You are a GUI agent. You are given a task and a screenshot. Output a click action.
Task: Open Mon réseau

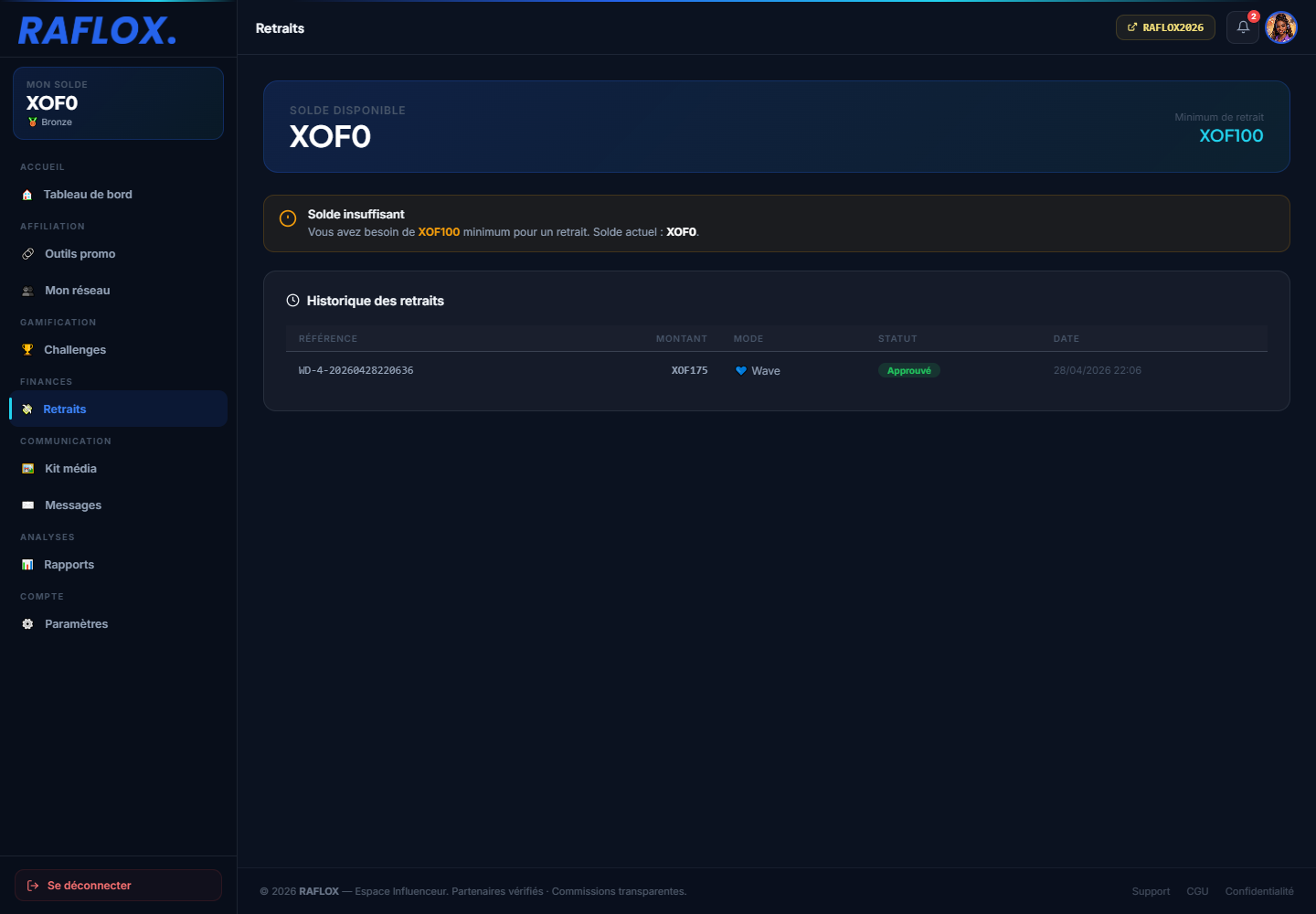[119, 291]
